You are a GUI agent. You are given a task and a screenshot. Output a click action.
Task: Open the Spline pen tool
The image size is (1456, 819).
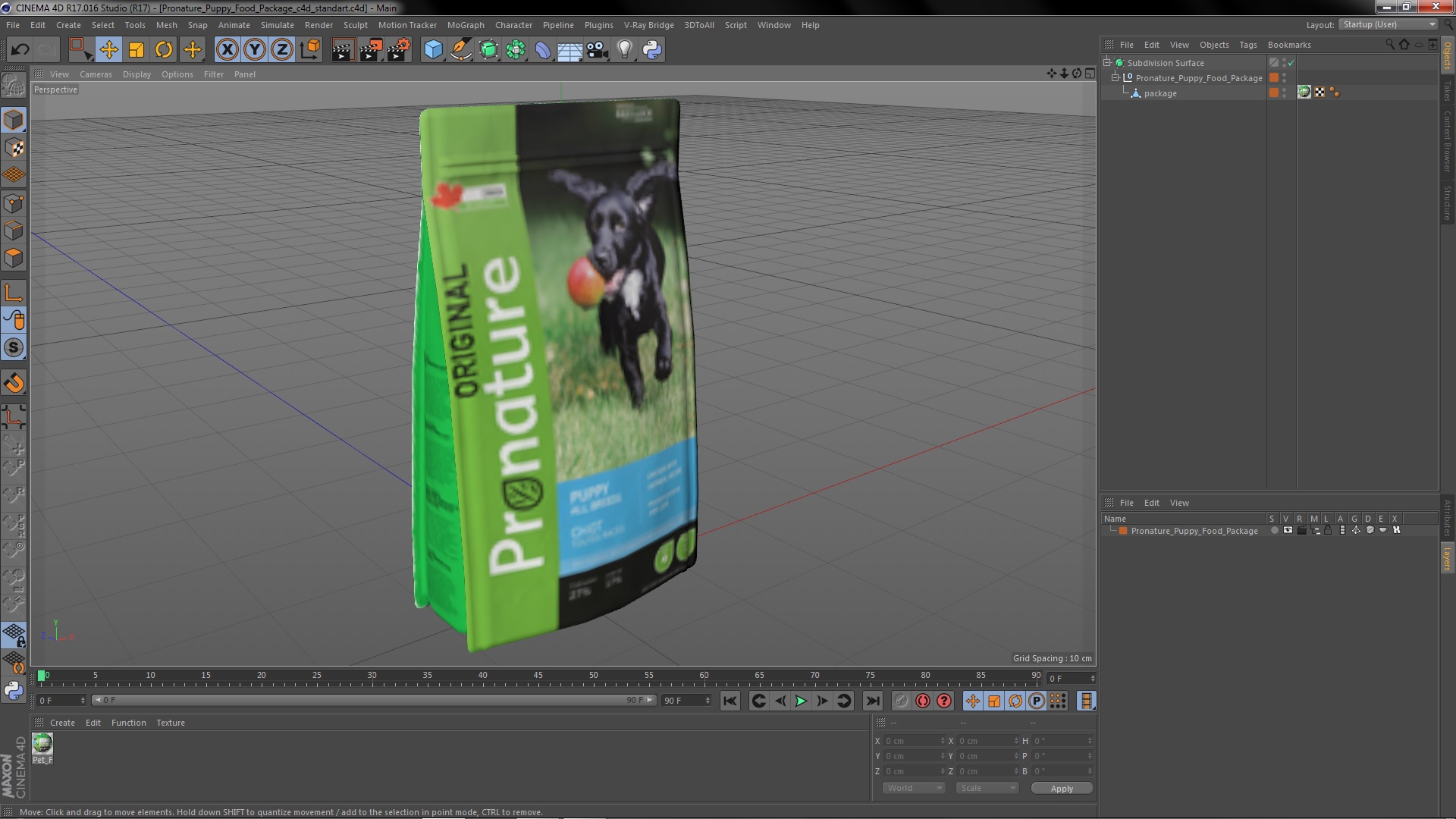pos(460,50)
